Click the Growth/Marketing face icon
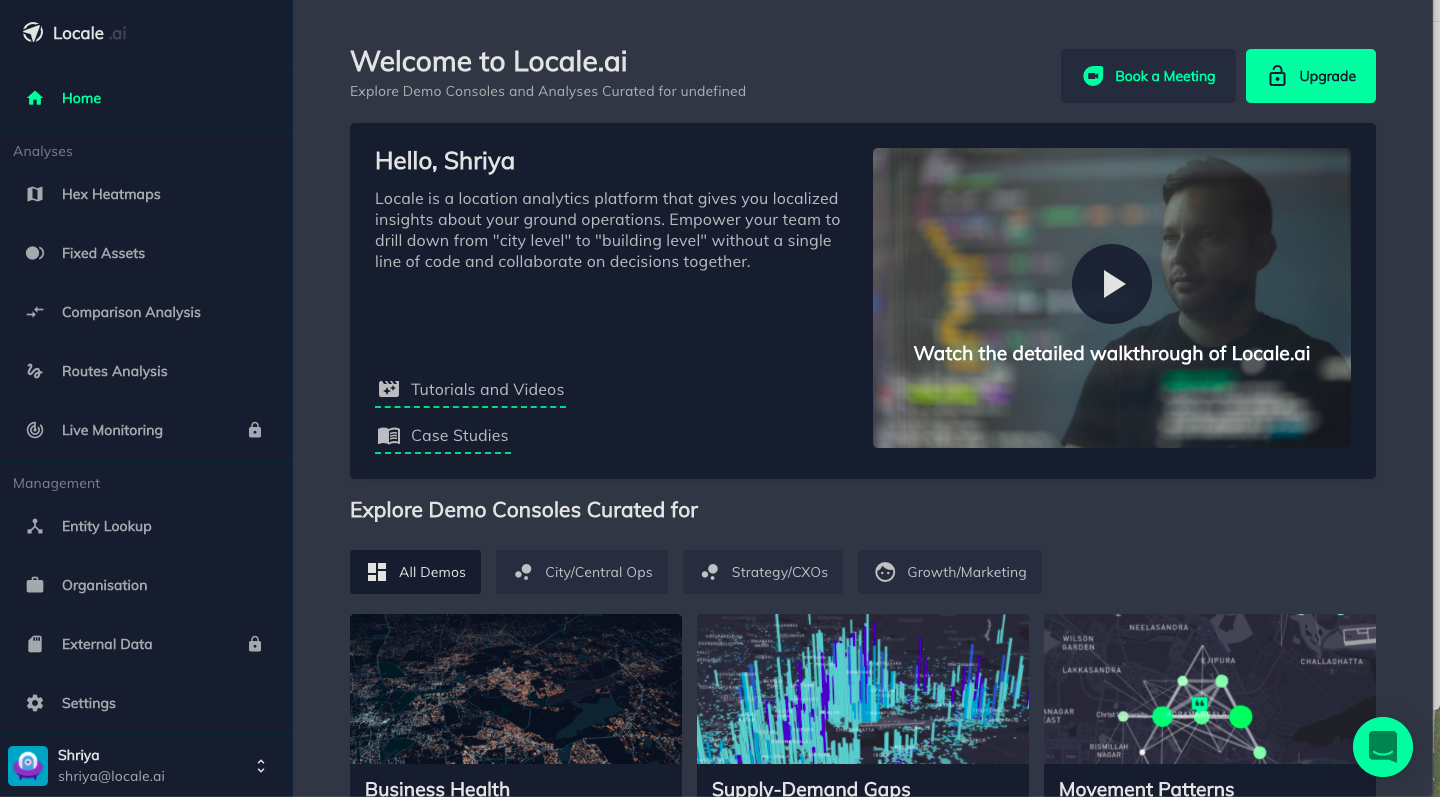Screen dimensions: 1440x797 click(885, 572)
